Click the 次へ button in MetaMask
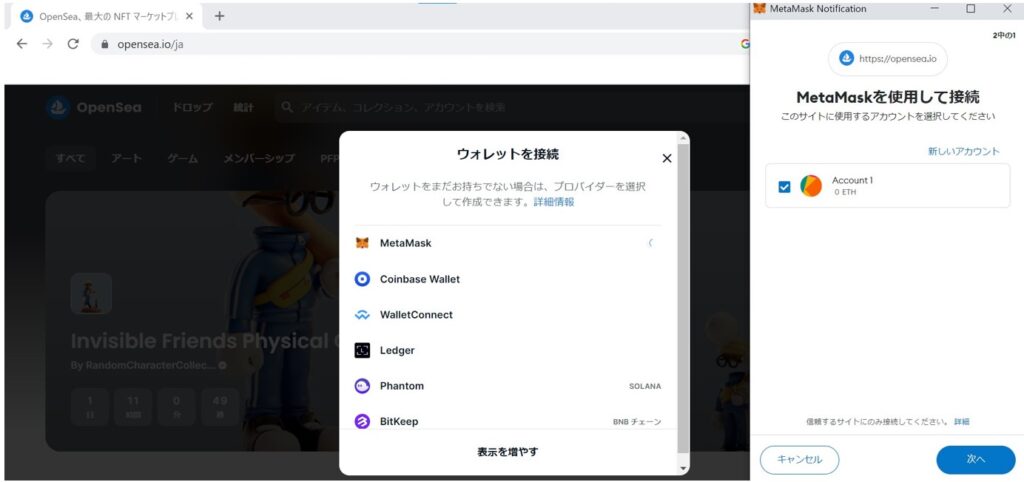 976,460
